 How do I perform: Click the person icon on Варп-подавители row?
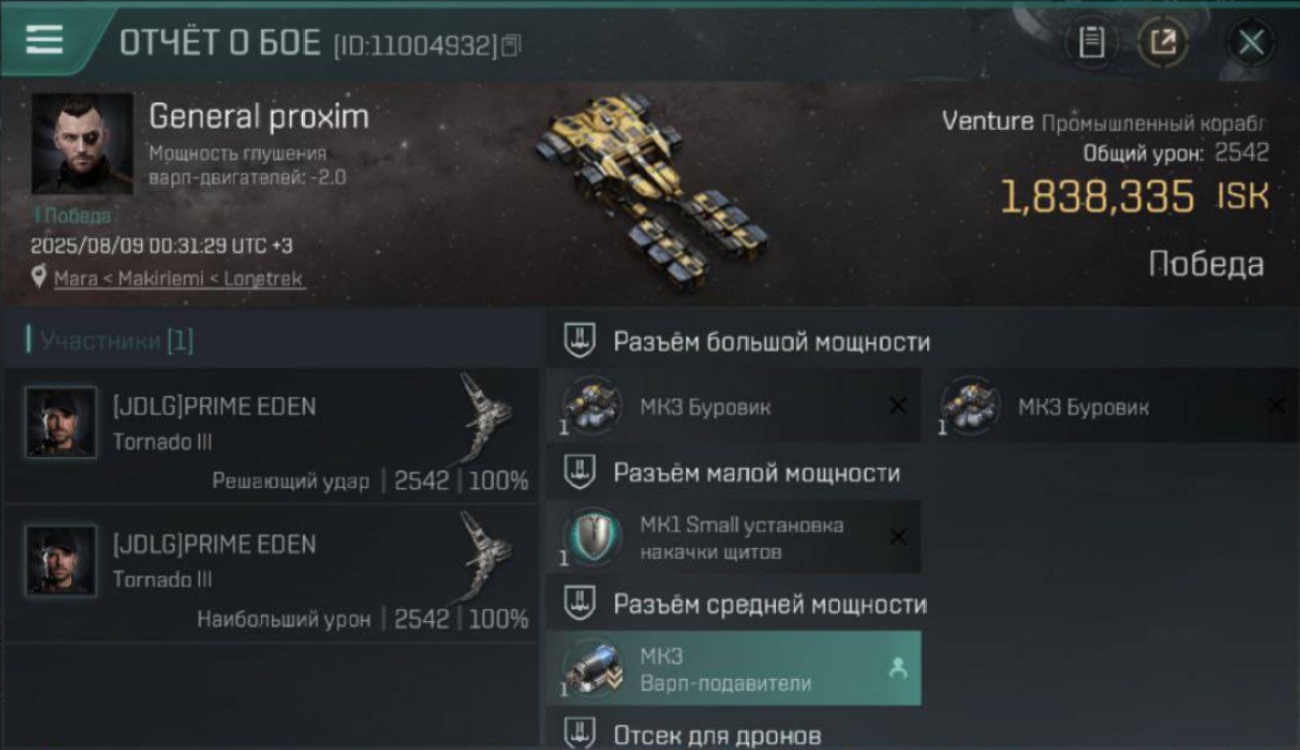point(897,669)
